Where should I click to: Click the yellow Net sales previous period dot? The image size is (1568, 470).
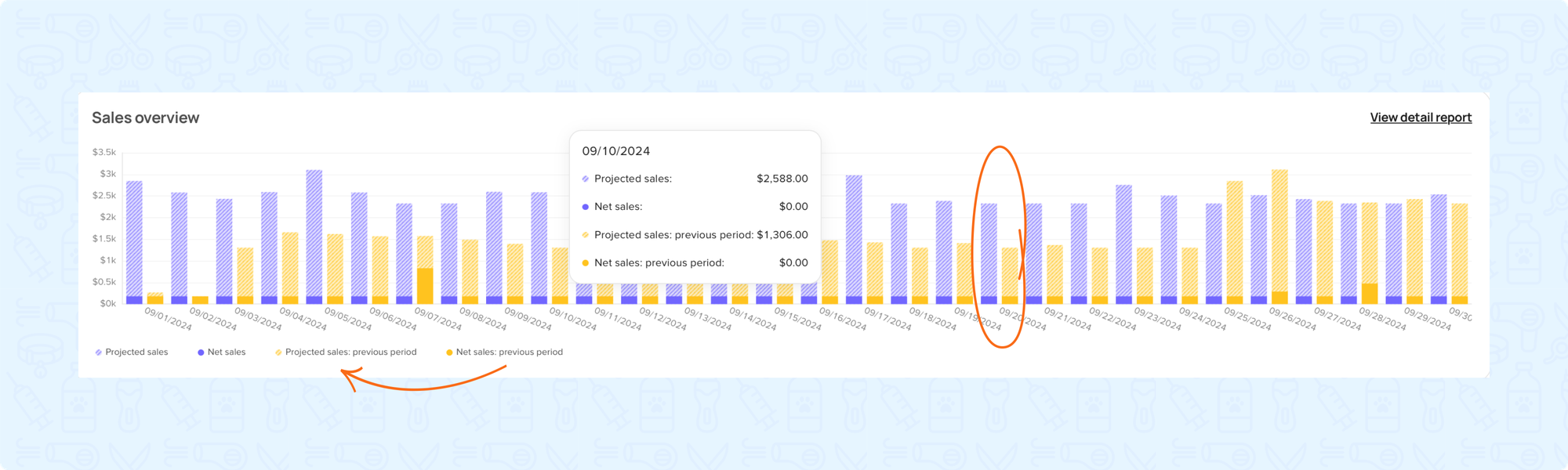click(449, 352)
